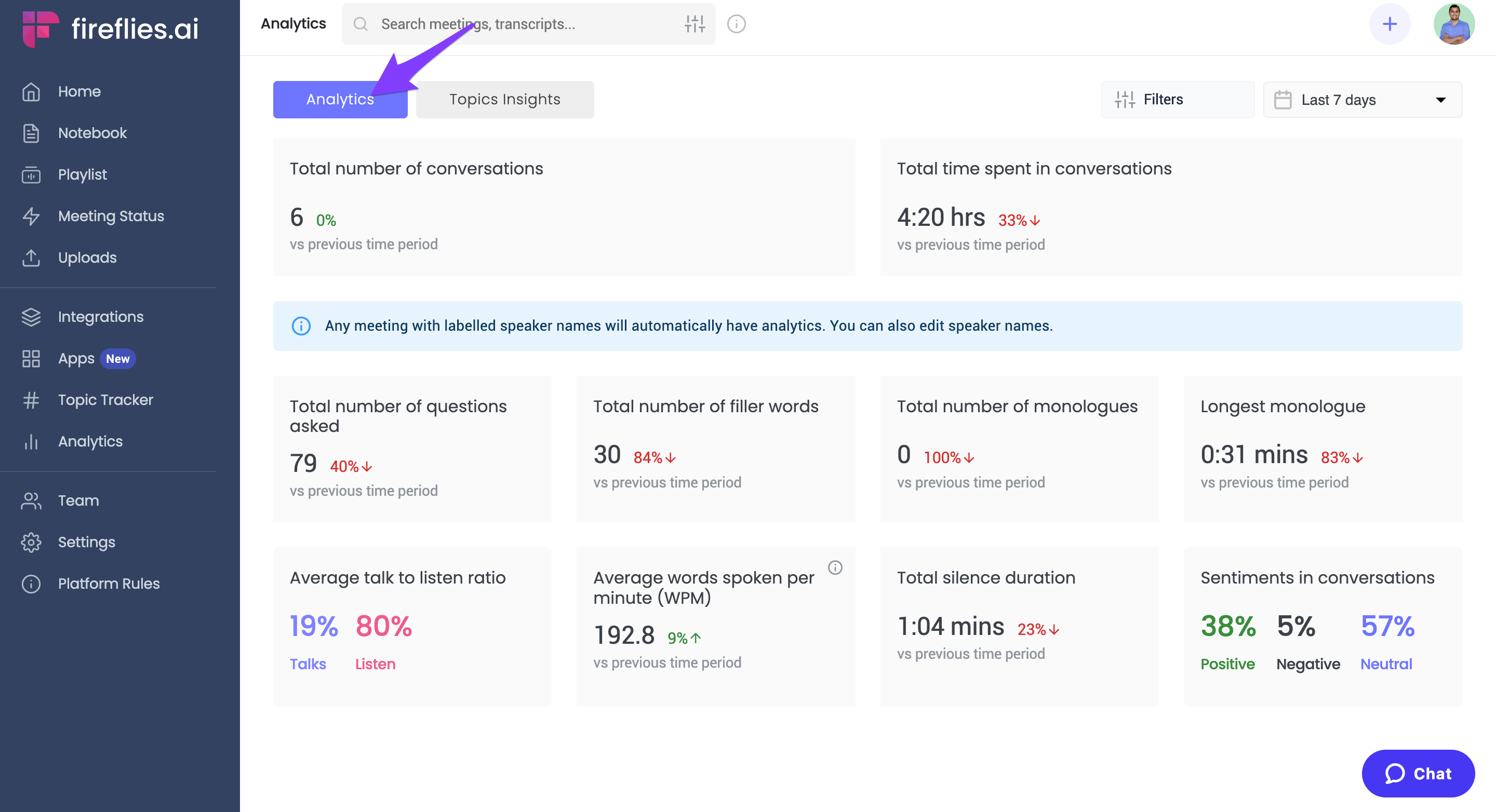Go to Notebook in sidebar
This screenshot has width=1496, height=812.
(92, 133)
